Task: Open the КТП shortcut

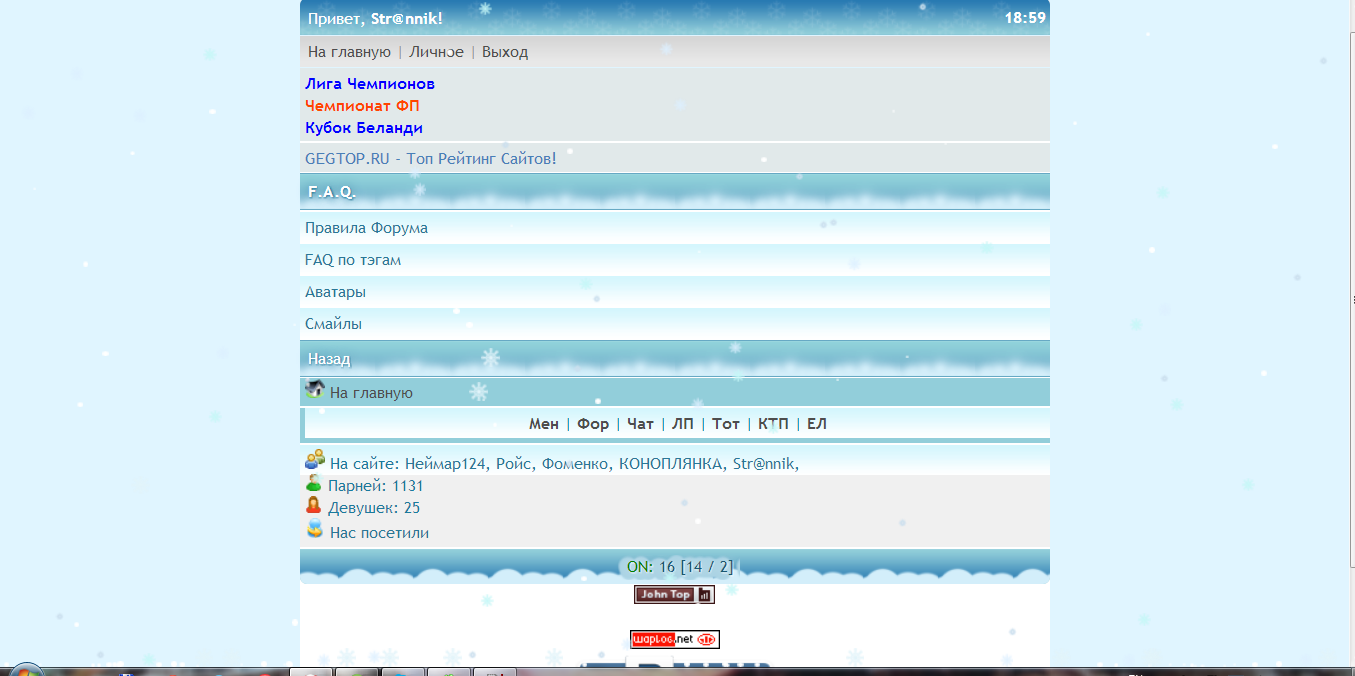Action: [x=773, y=424]
